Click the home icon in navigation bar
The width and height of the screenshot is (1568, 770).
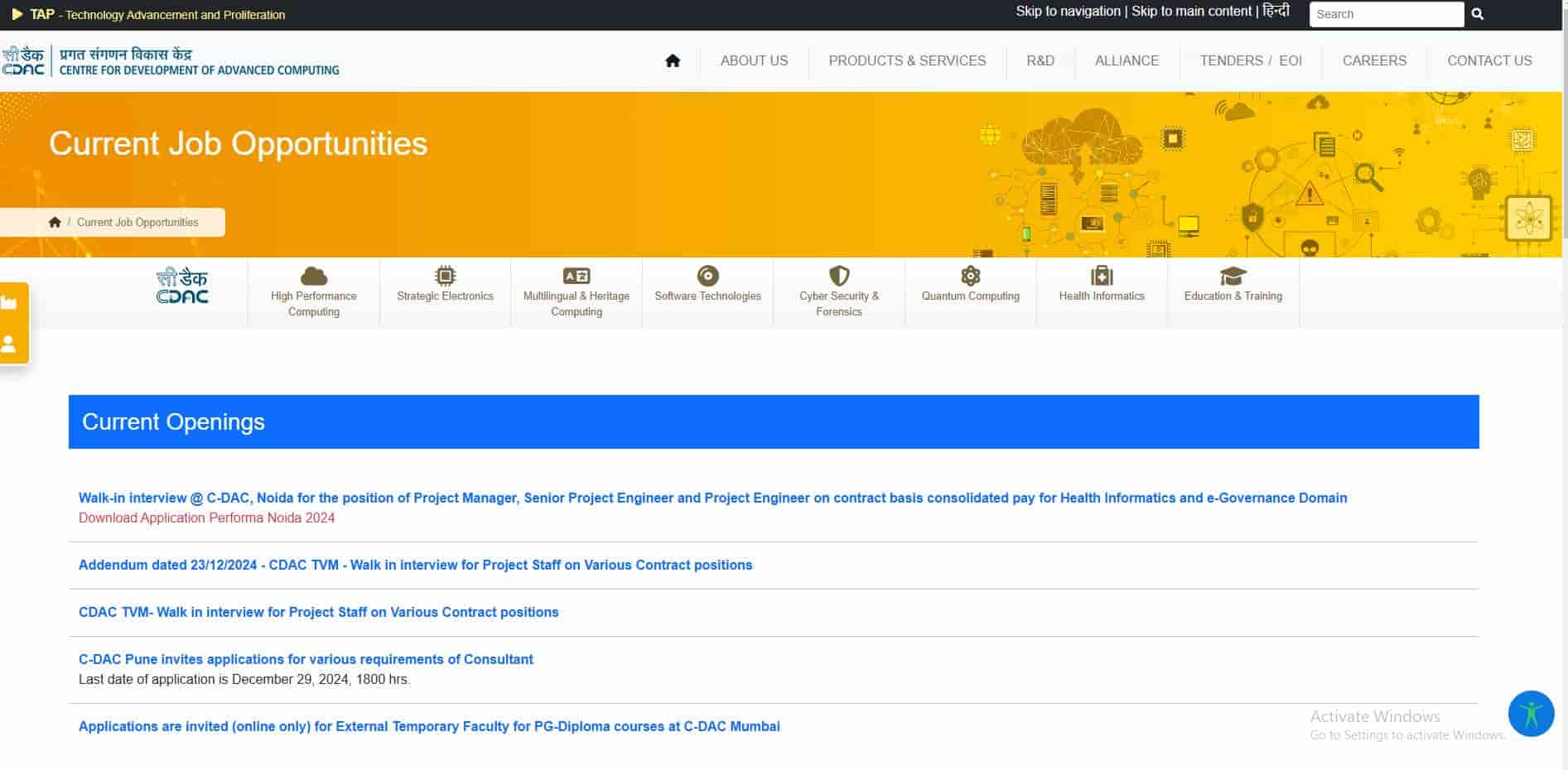[x=673, y=60]
